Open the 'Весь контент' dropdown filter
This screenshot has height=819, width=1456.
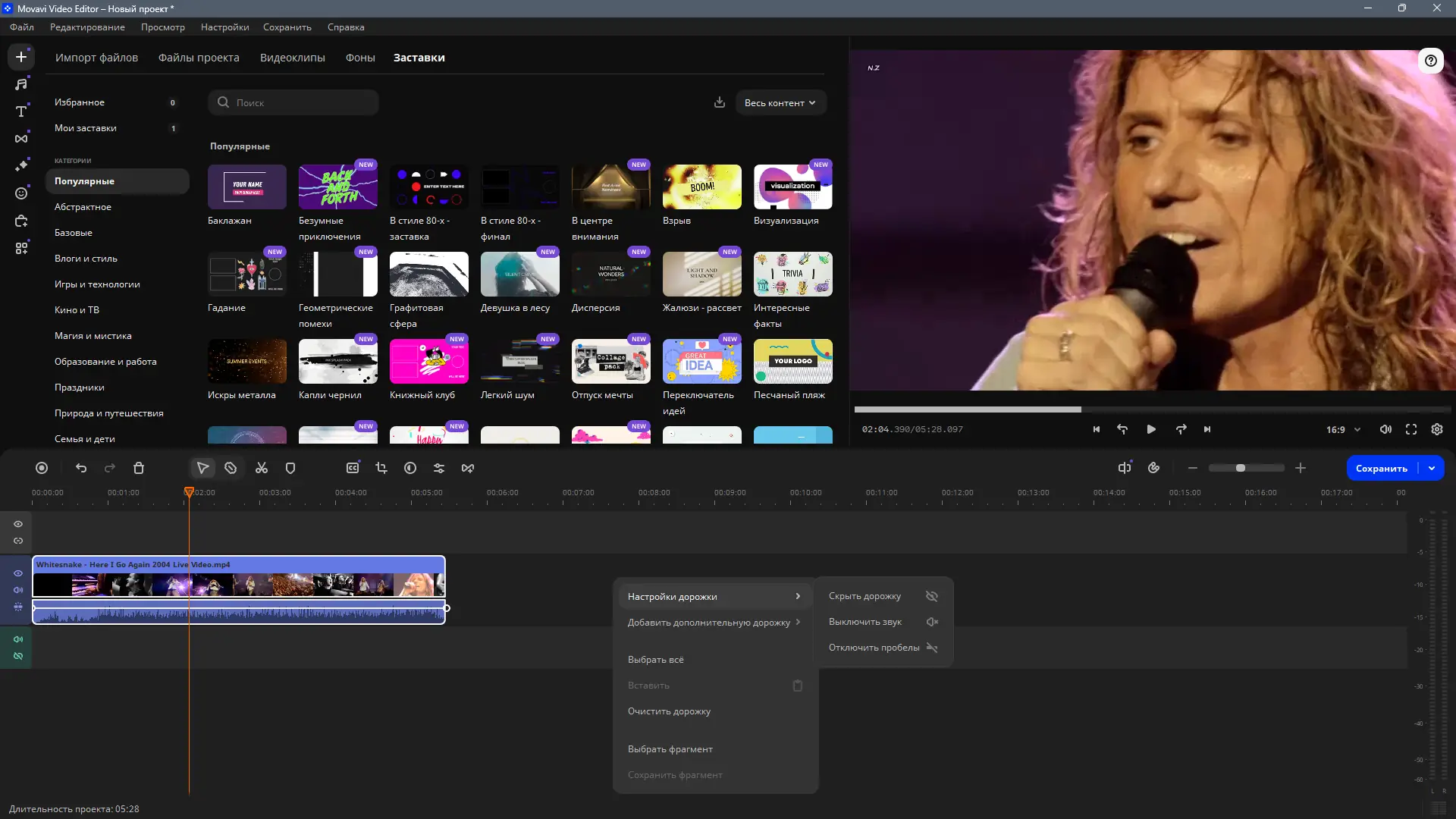coord(780,103)
